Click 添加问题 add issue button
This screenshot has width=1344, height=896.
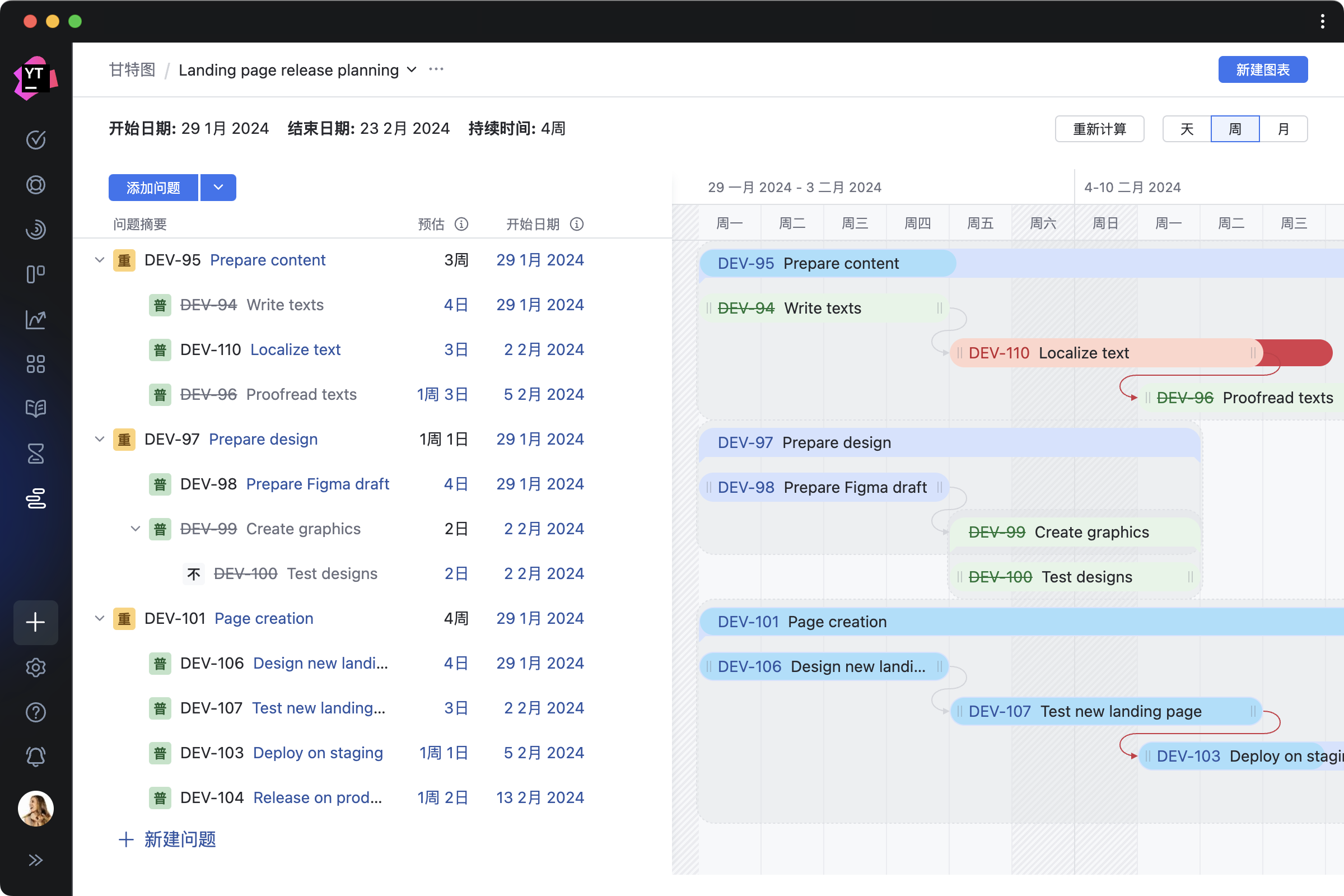coord(154,187)
